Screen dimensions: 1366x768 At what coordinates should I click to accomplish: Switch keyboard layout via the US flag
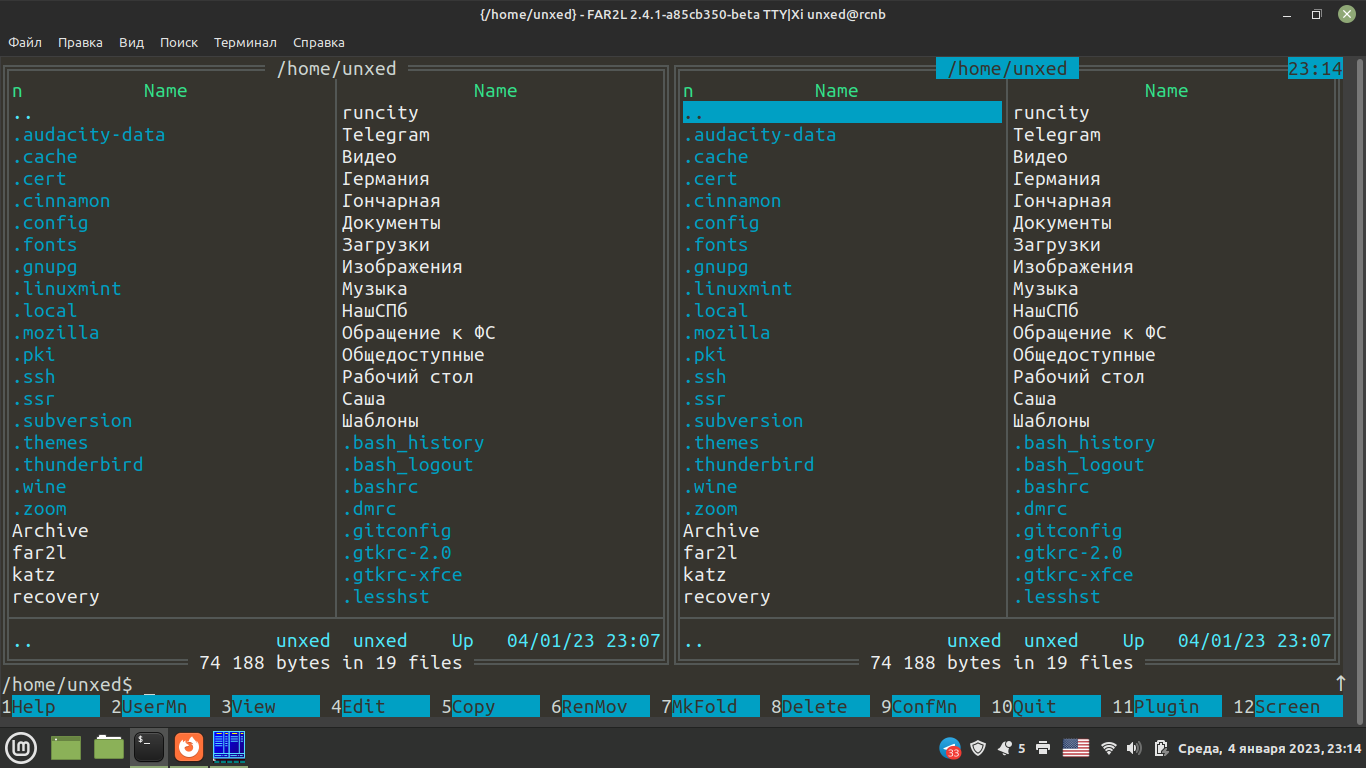(1076, 746)
